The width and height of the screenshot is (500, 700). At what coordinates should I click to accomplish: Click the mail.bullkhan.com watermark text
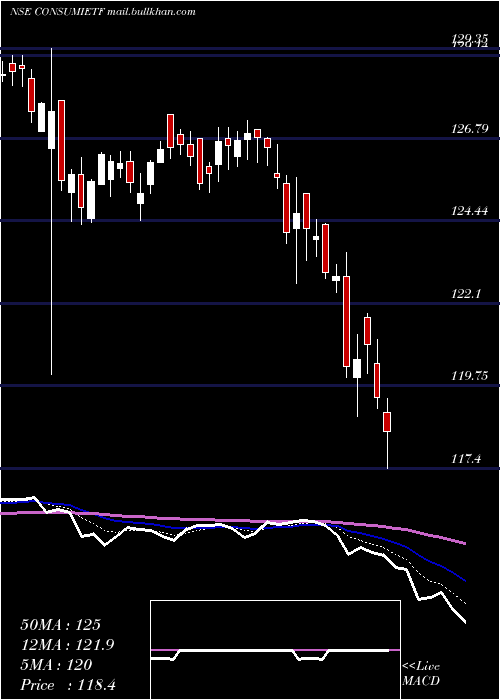click(x=151, y=12)
